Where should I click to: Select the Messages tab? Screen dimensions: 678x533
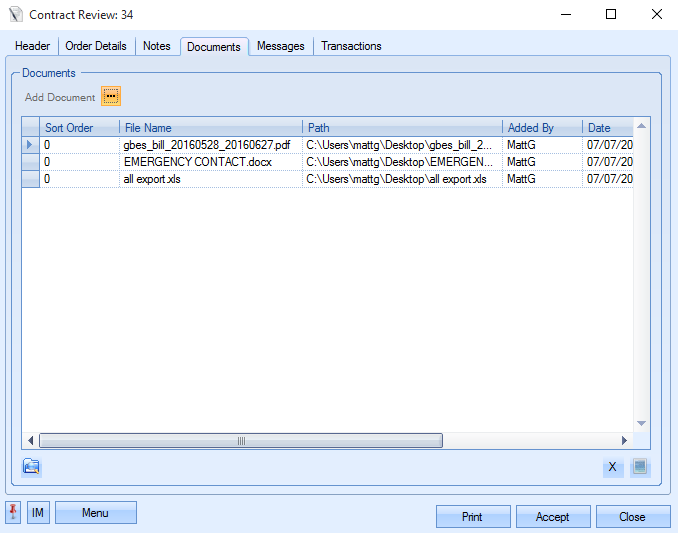coord(281,46)
